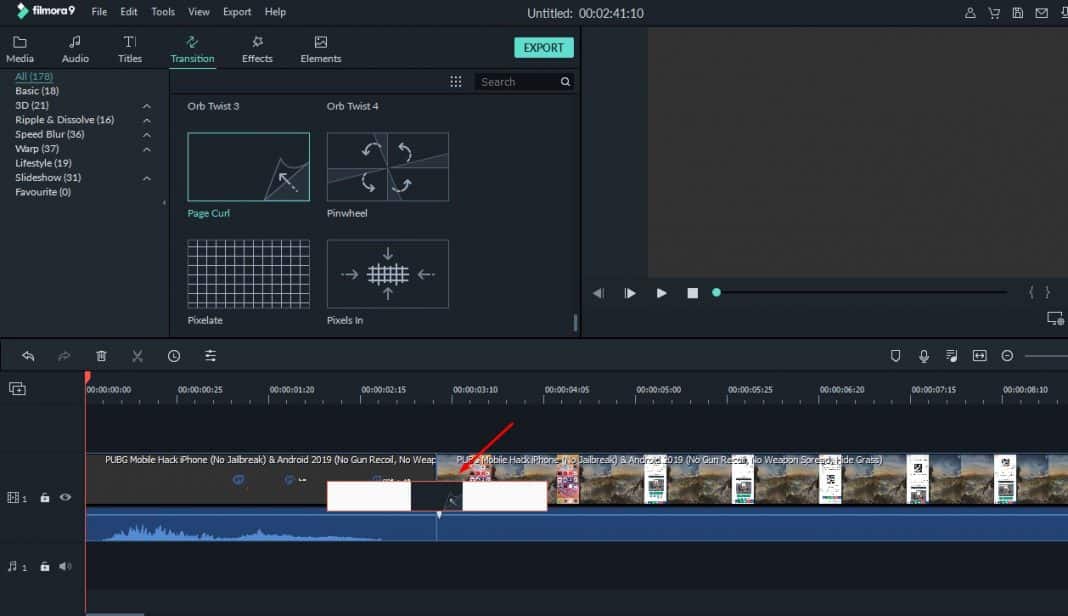Switch to the Media tab
The height and width of the screenshot is (616, 1068).
(20, 49)
